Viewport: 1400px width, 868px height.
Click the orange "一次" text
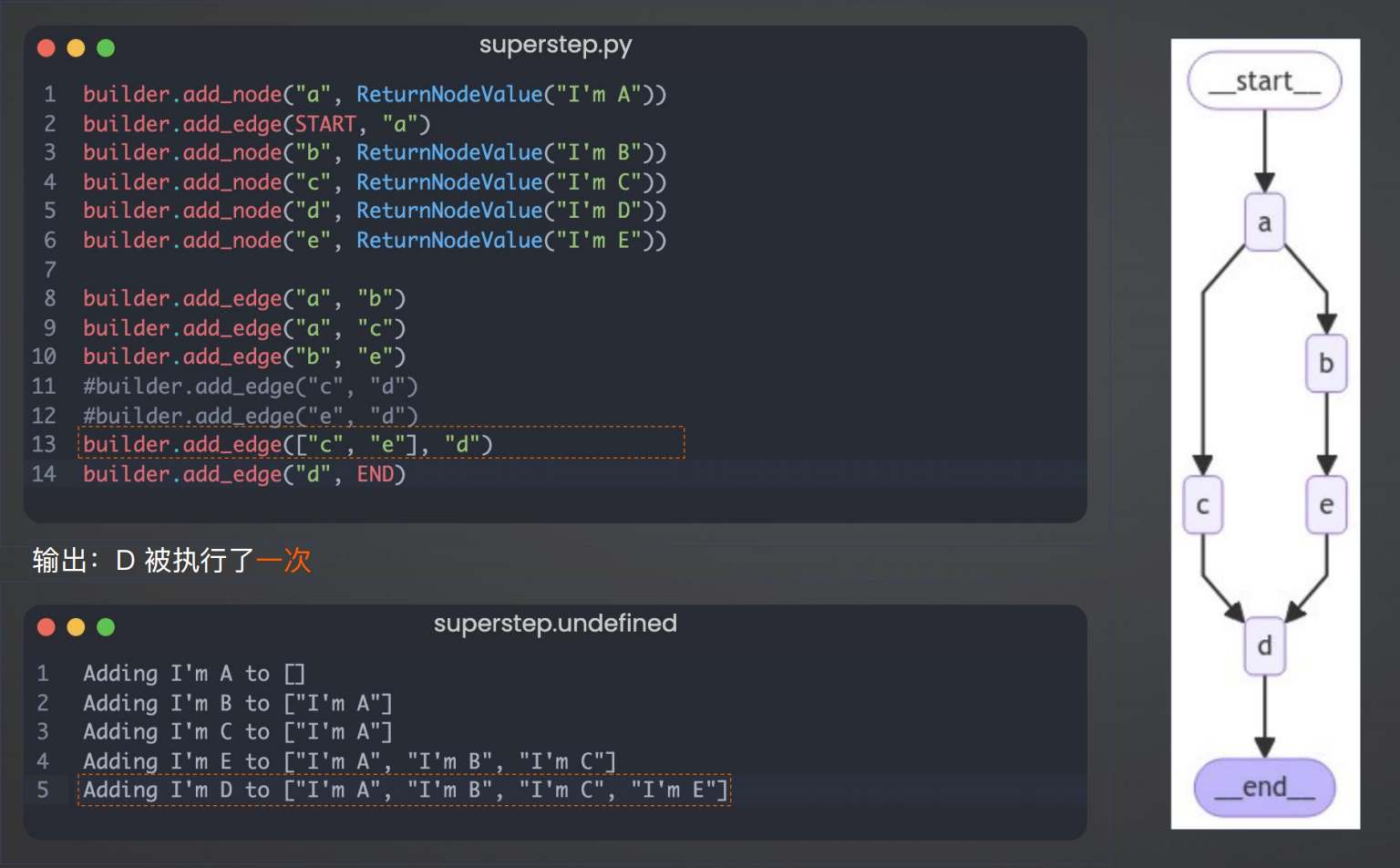pos(283,560)
